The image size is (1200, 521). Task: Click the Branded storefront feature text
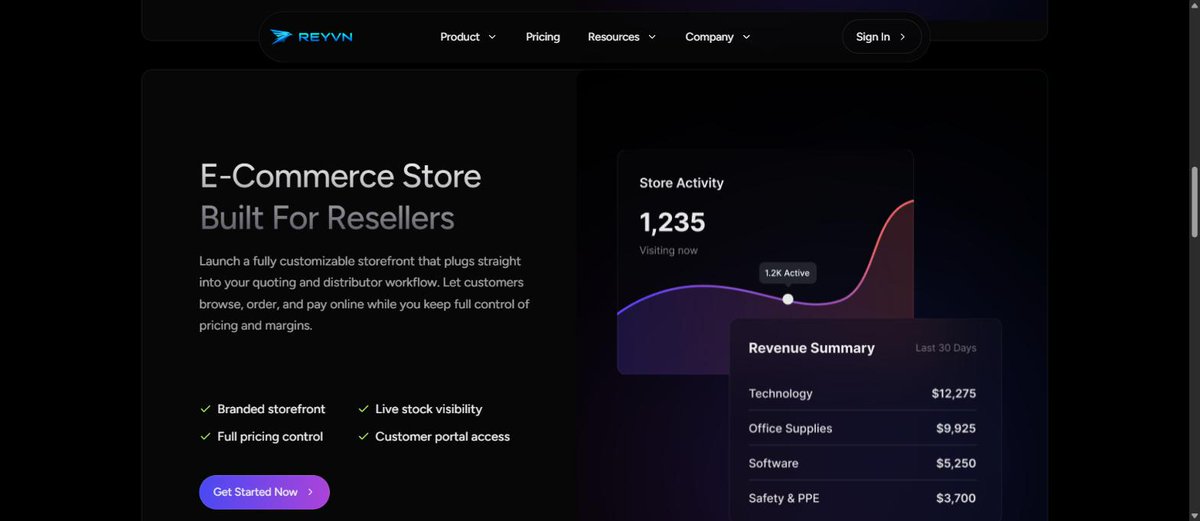[271, 409]
